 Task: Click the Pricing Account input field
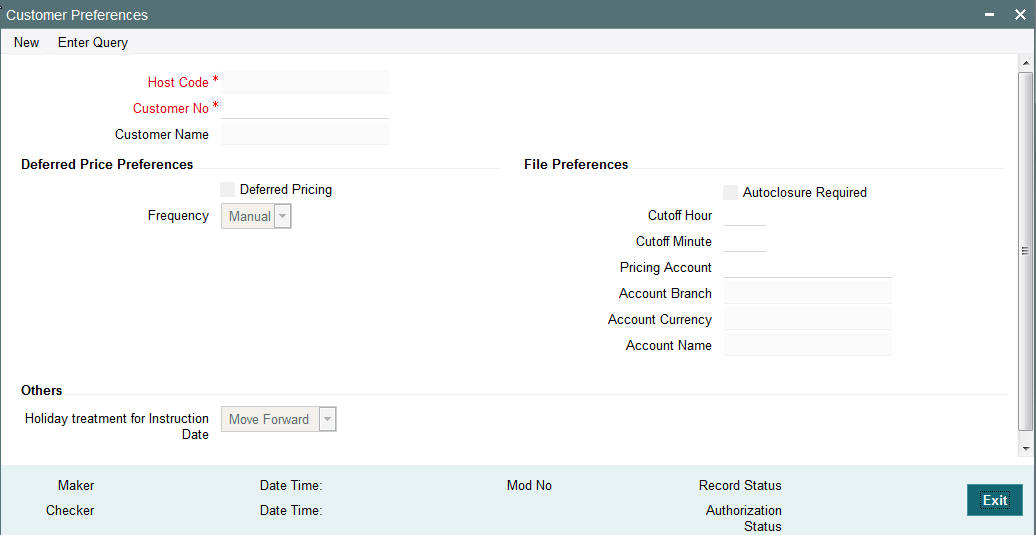pyautogui.click(x=807, y=268)
